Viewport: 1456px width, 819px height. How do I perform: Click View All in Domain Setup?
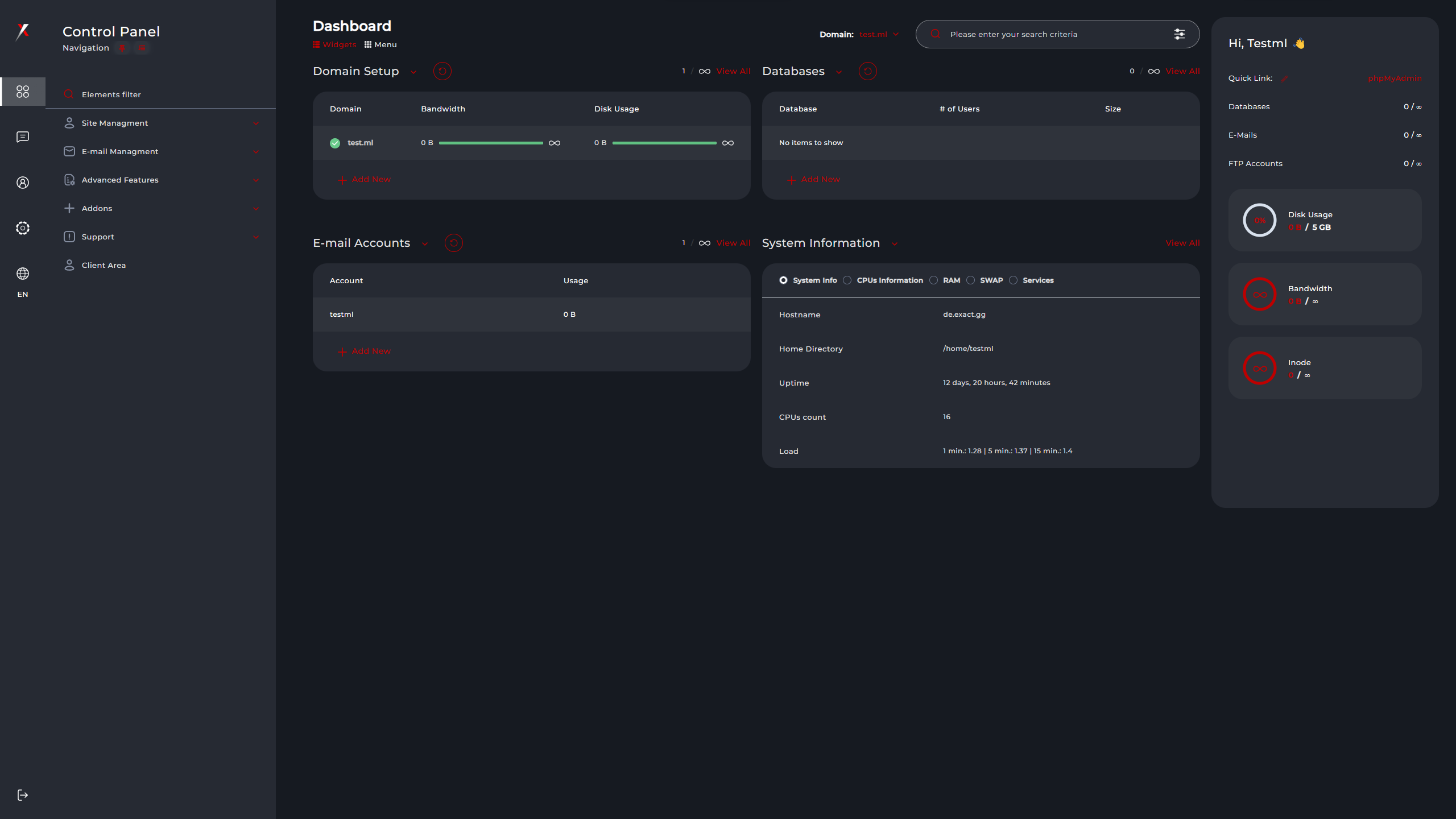[x=733, y=71]
